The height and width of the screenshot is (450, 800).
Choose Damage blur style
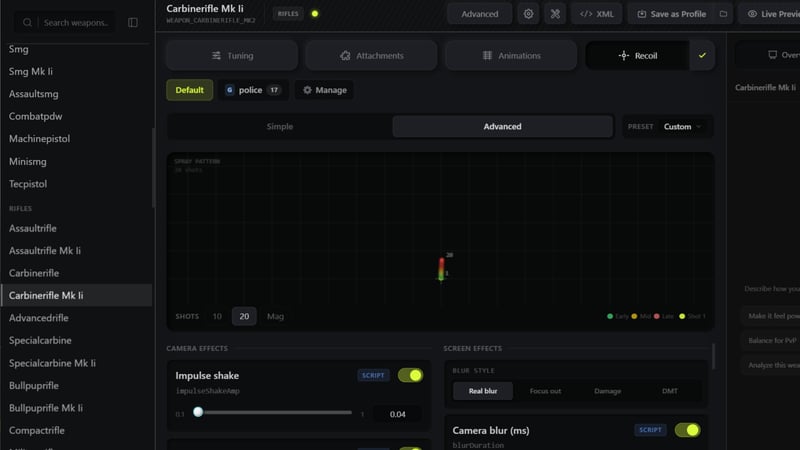point(608,391)
